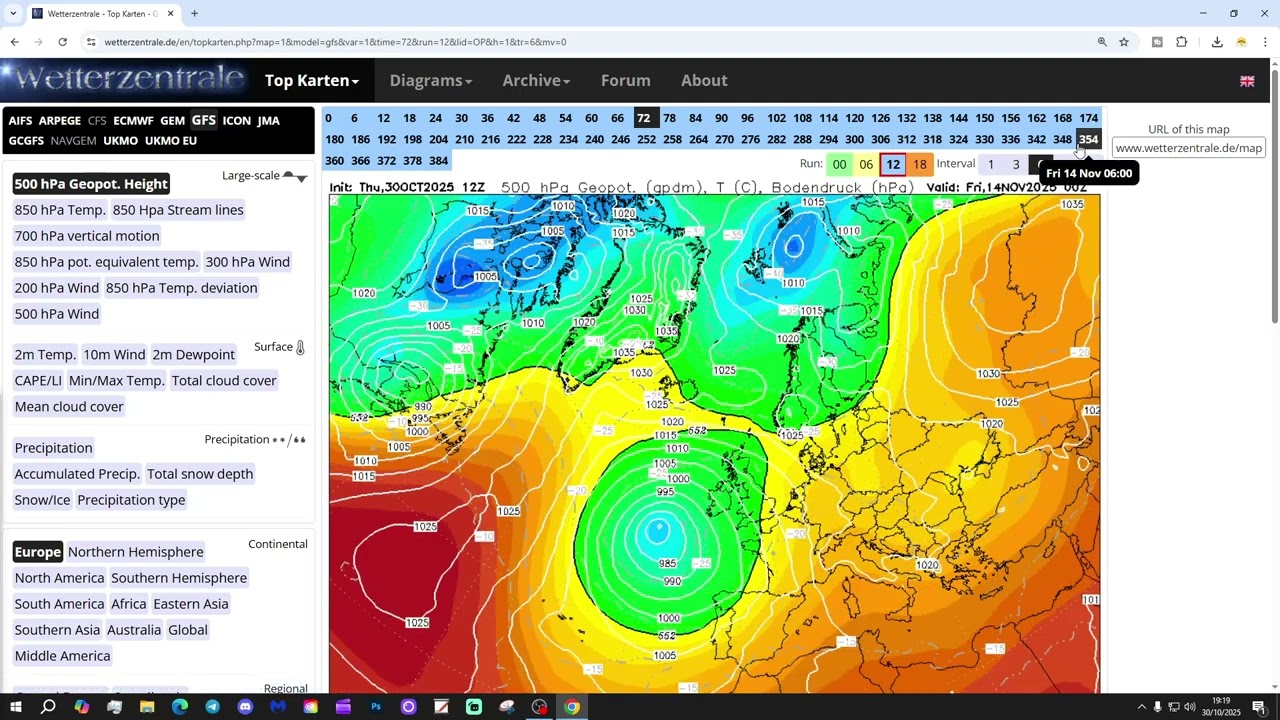Screen dimensions: 1280x720
Task: Bookmark this page with the star icon
Action: (x=1124, y=42)
